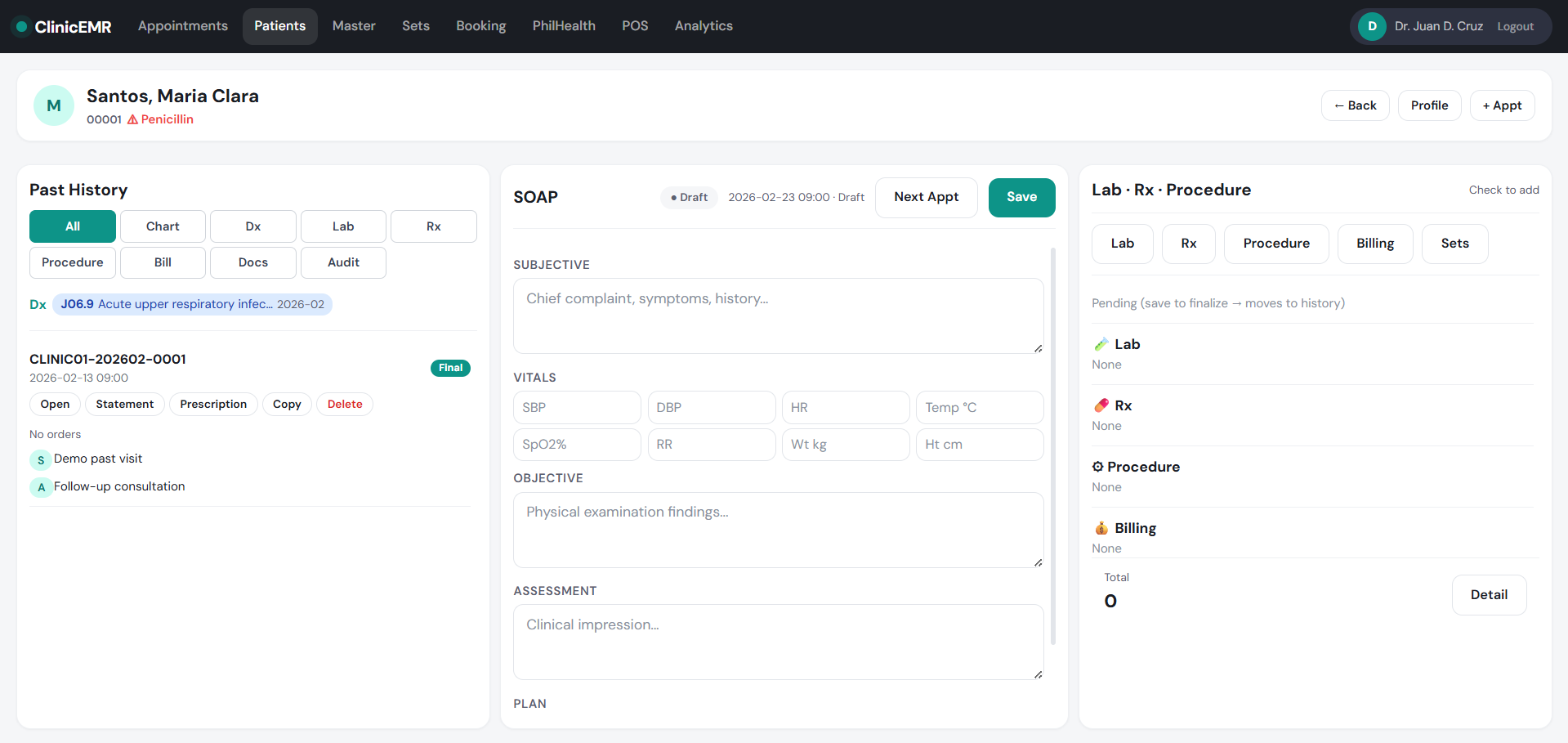Click the doctor avatar D circle
The image size is (1568, 743).
[1372, 26]
